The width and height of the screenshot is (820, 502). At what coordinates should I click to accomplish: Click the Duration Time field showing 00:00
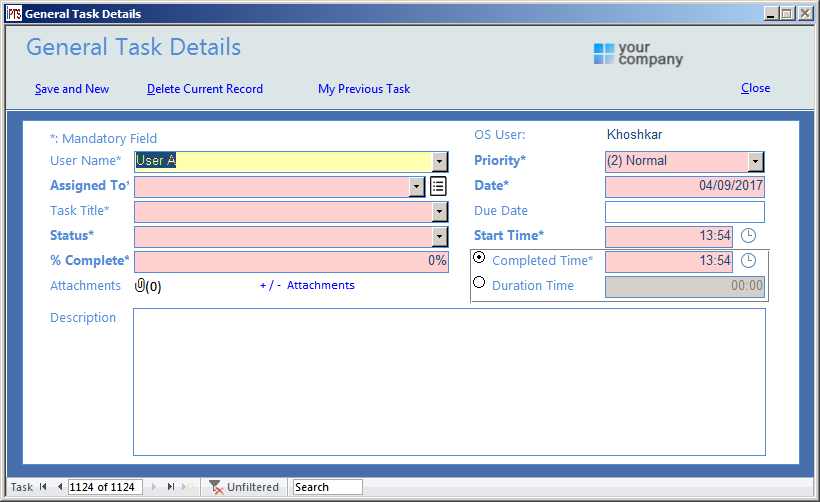tap(685, 287)
